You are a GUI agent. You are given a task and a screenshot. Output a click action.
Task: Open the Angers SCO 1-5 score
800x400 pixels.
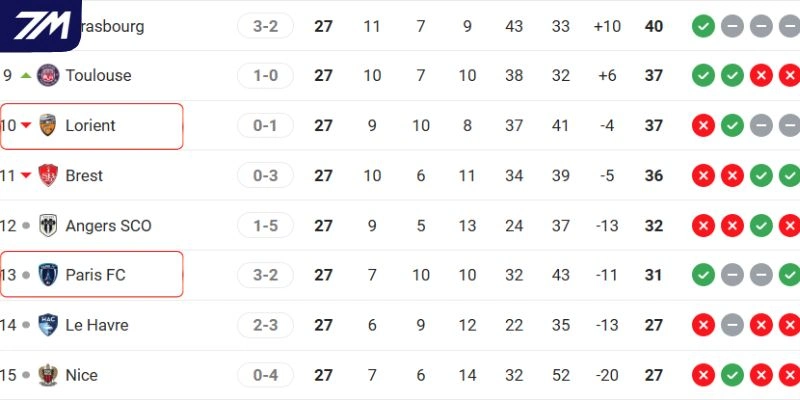click(x=265, y=225)
